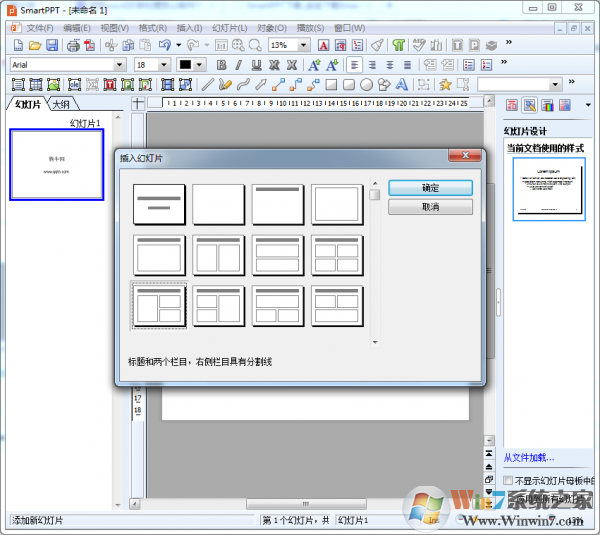Toggle the 不显示幻灯片母板 checkbox
600x535 pixels.
pyautogui.click(x=508, y=480)
